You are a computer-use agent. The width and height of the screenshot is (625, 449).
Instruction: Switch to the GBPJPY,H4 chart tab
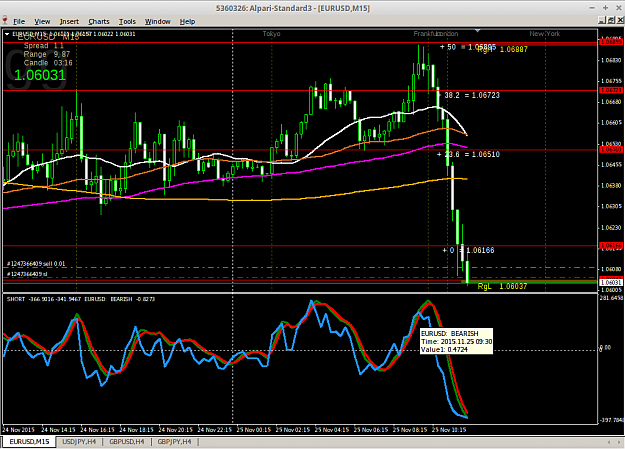tap(174, 441)
